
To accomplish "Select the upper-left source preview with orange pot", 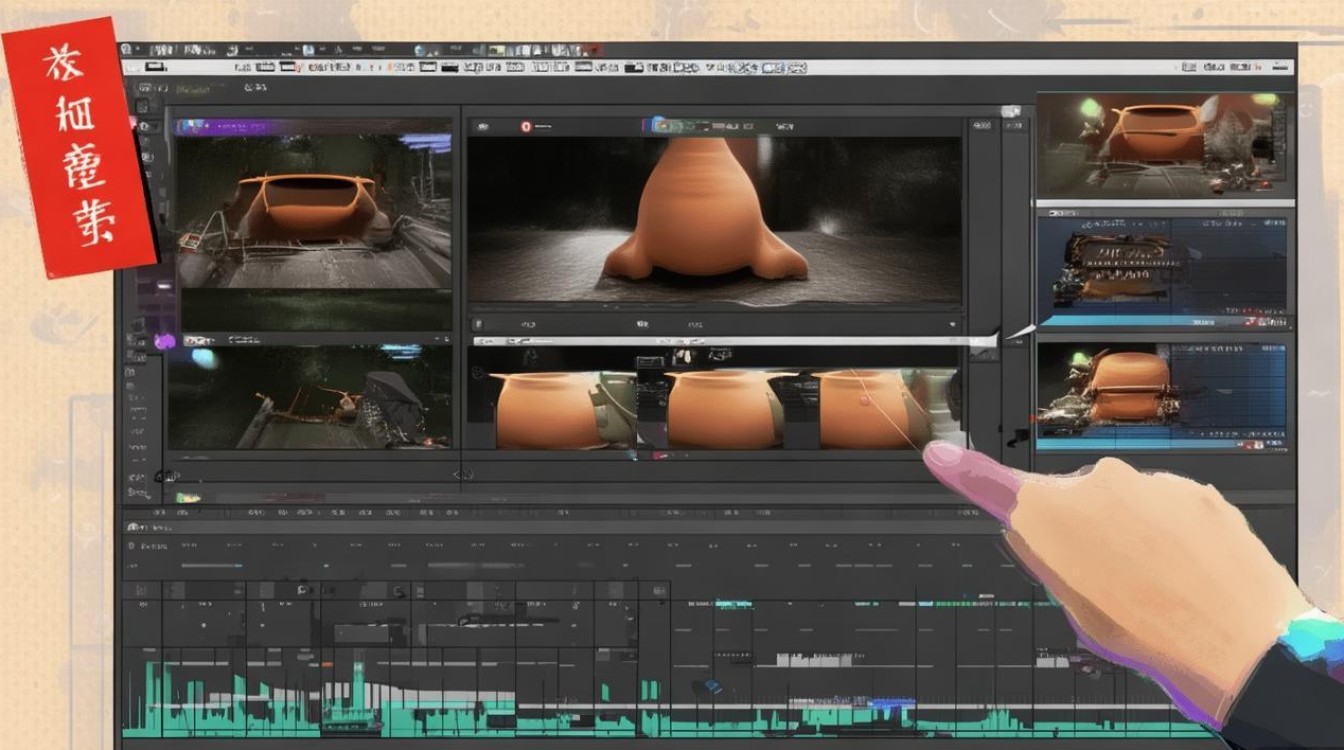I will pyautogui.click(x=313, y=210).
